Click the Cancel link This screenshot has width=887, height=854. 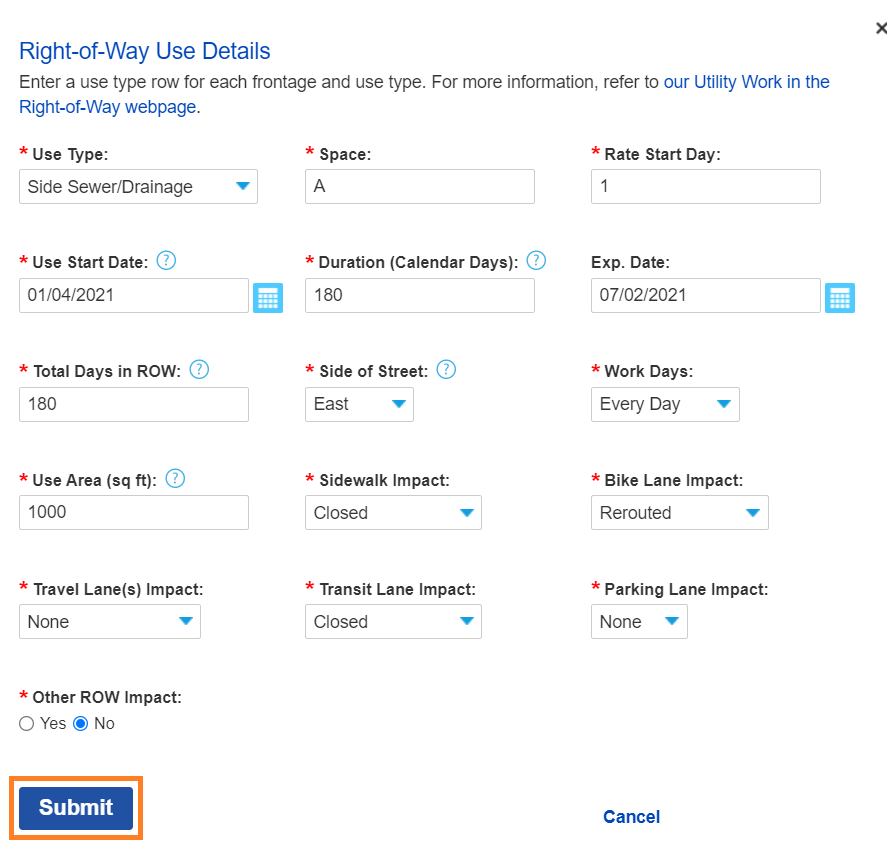631,817
